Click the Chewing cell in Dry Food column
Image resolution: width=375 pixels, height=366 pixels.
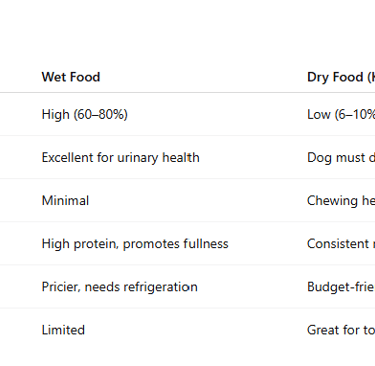point(341,201)
